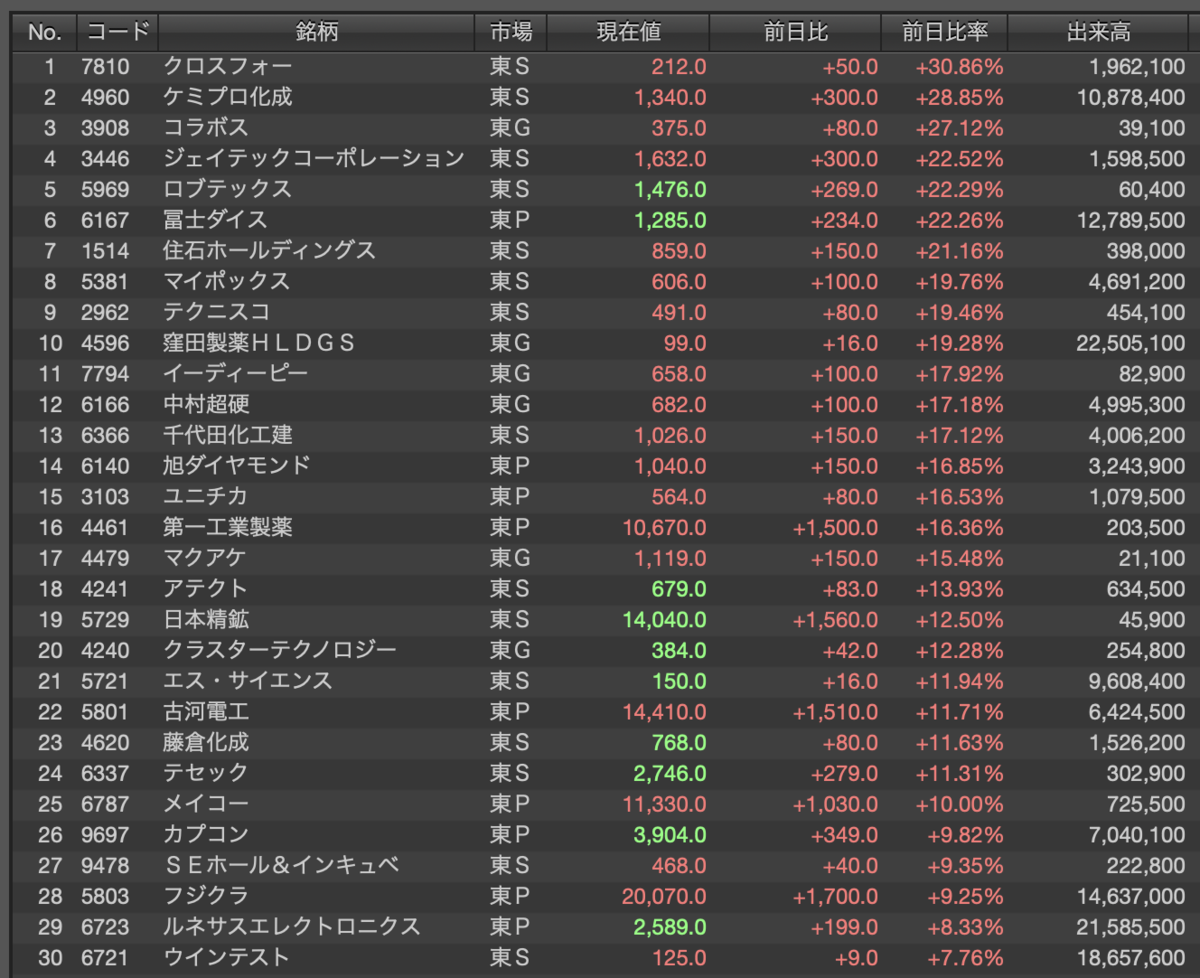1200x978 pixels.
Task: Click stock code 3908
Action: [x=105, y=128]
